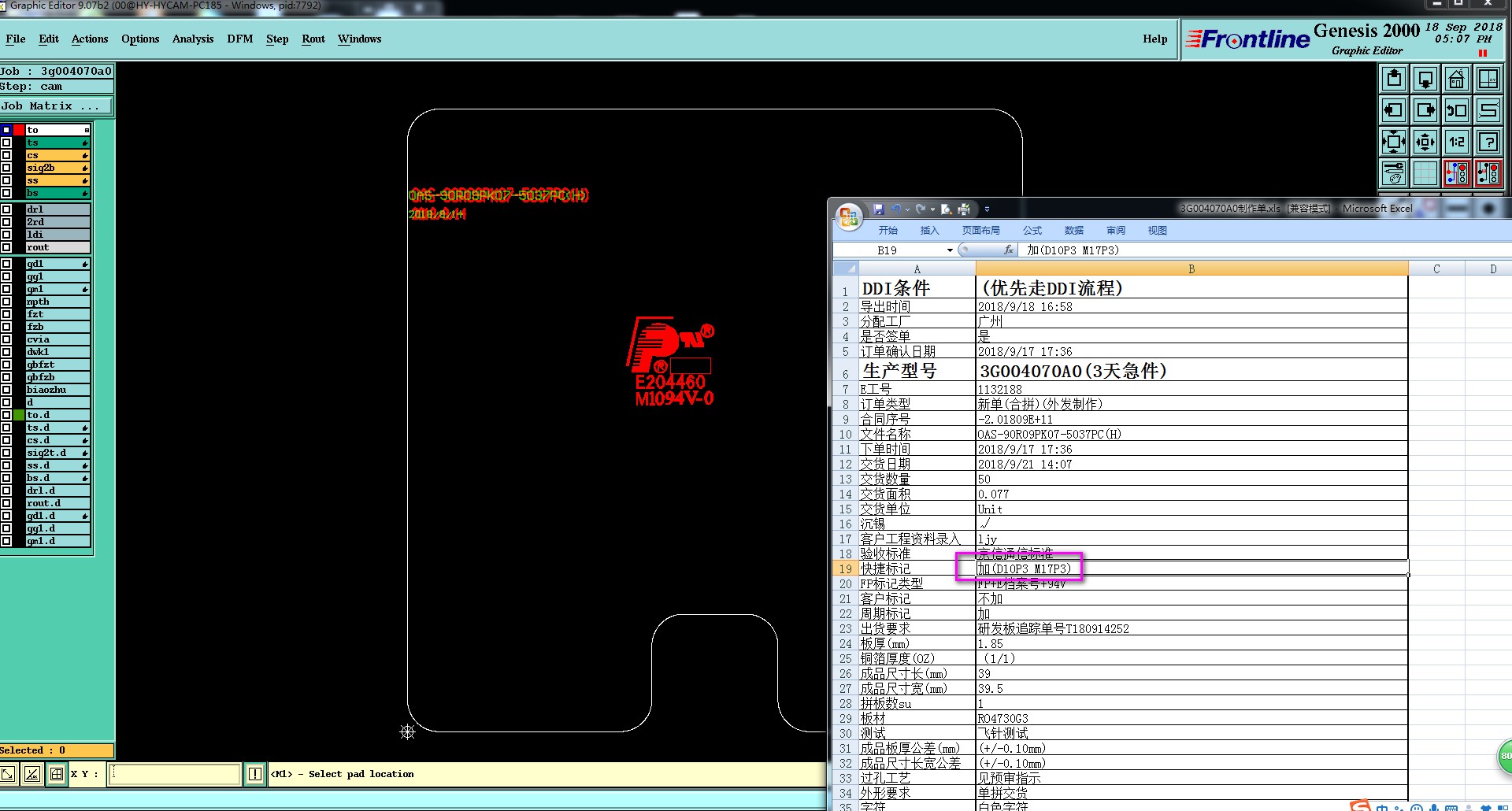The image size is (1512, 811).
Task: Click the colored net traffic light icon
Action: pyautogui.click(x=1457, y=173)
